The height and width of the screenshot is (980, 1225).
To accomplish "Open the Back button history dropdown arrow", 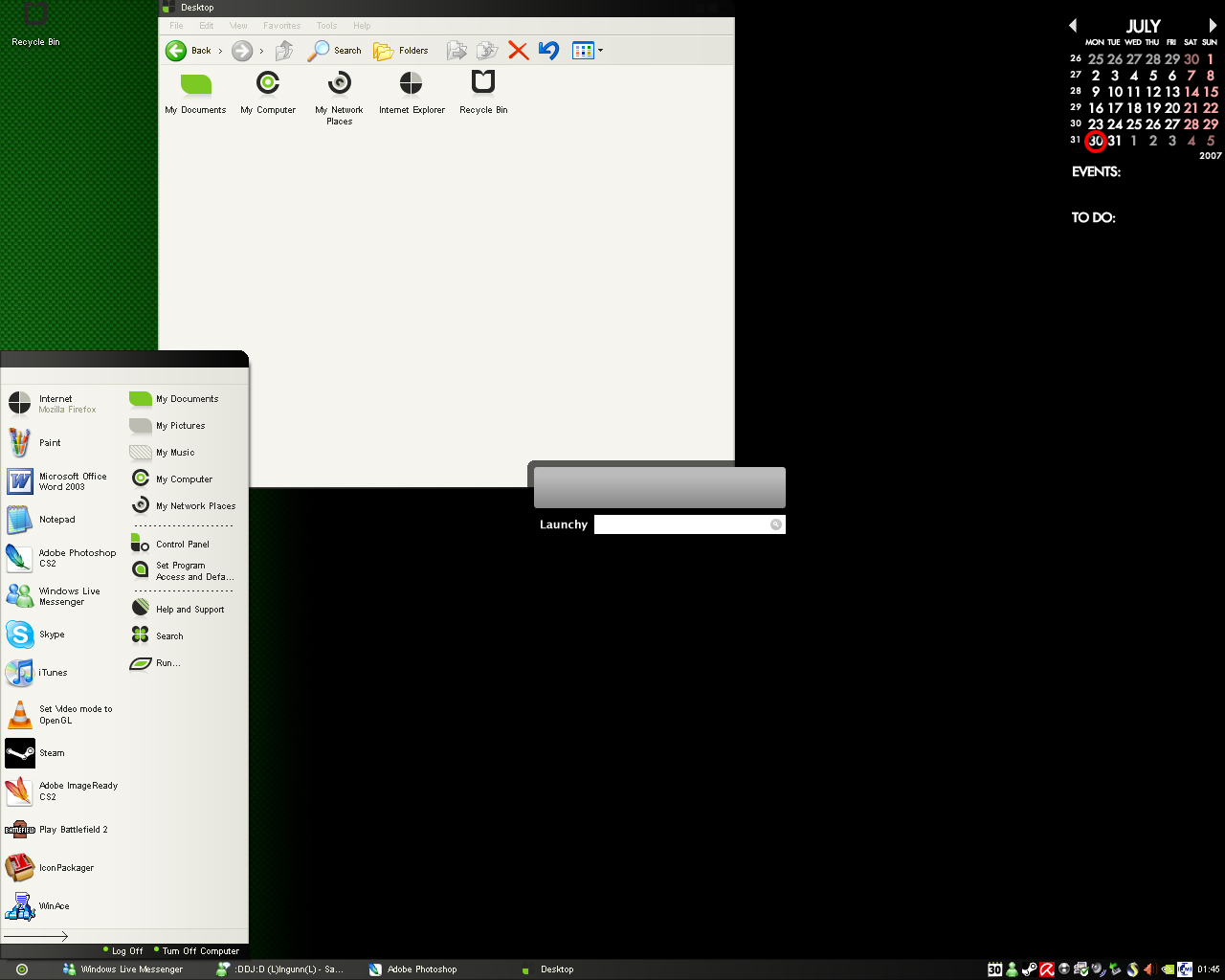I will pos(220,51).
